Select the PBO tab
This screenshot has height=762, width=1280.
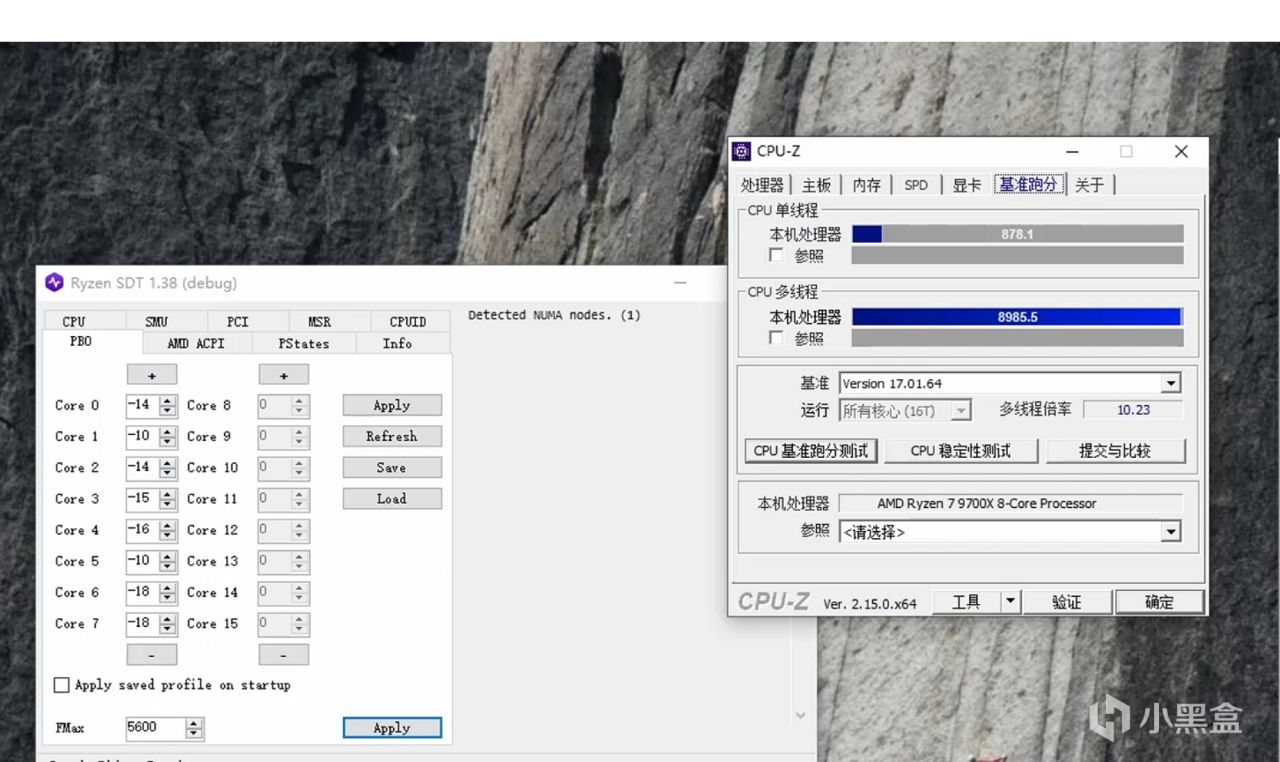pyautogui.click(x=81, y=342)
